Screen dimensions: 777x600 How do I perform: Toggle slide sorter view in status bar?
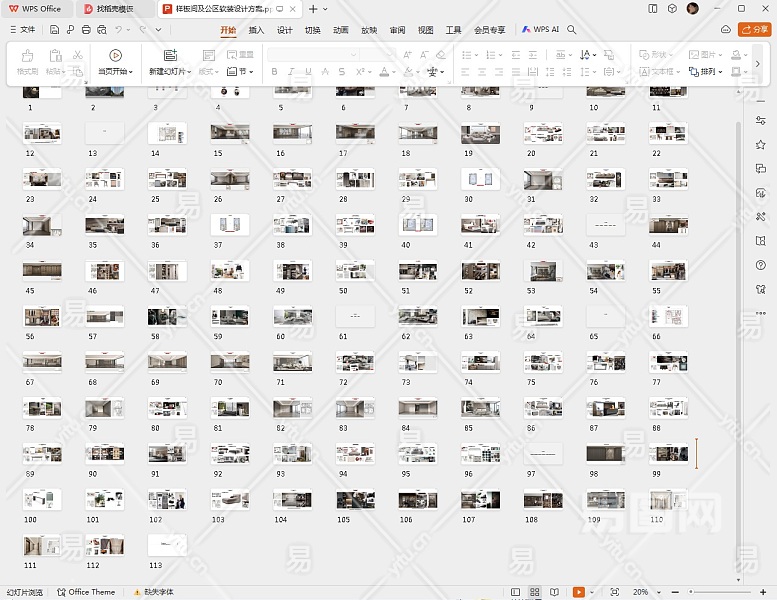[x=535, y=592]
